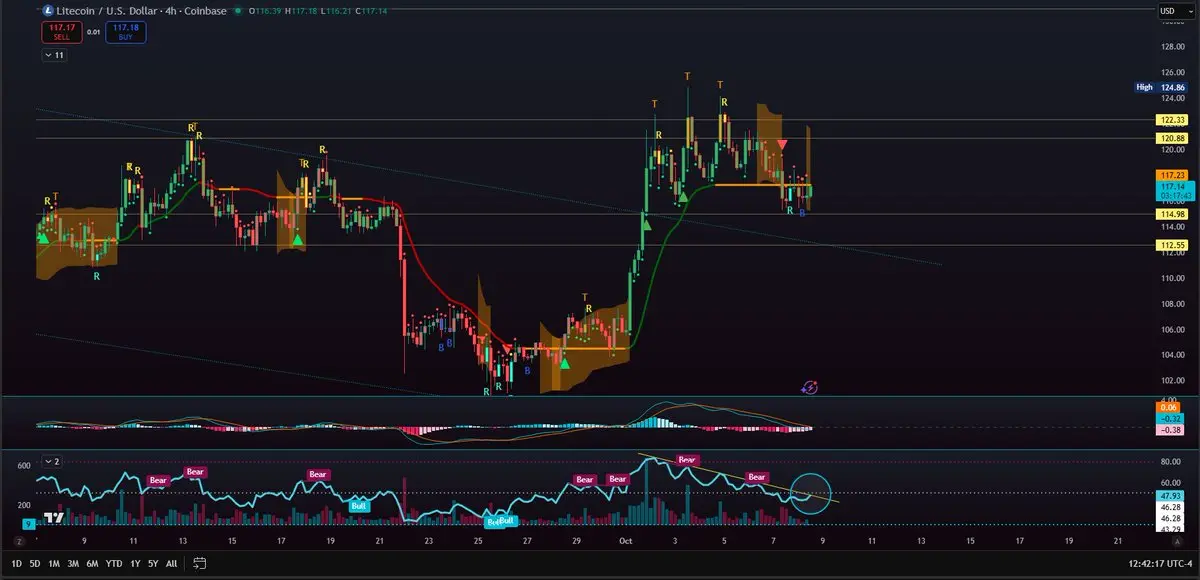Select the YTD time range
Viewport: 1200px width, 580px height.
[x=113, y=563]
